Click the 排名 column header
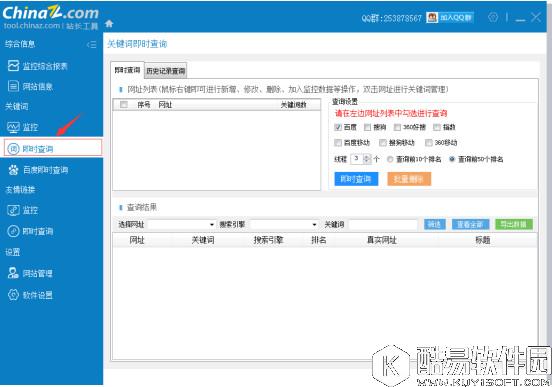Screen dimensions: 552x387 [319, 240]
